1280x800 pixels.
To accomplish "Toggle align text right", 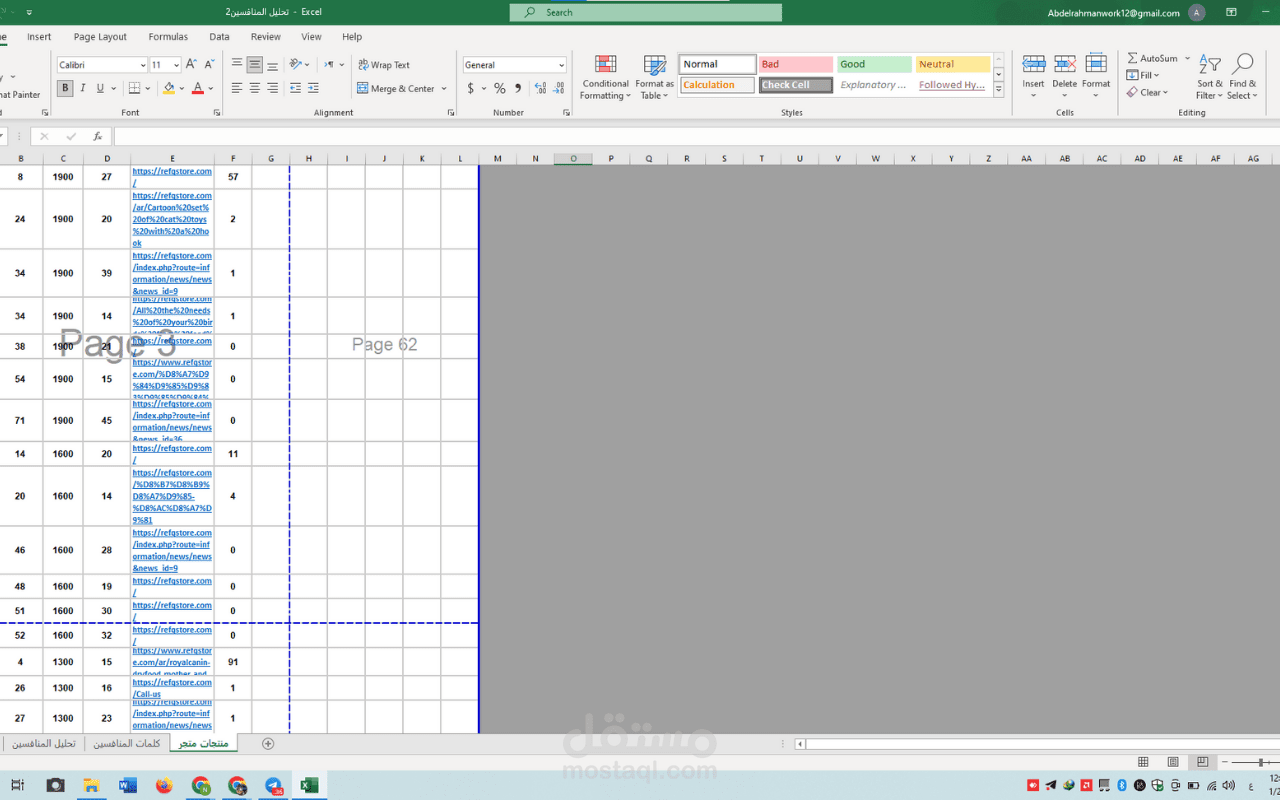I will coord(272,88).
